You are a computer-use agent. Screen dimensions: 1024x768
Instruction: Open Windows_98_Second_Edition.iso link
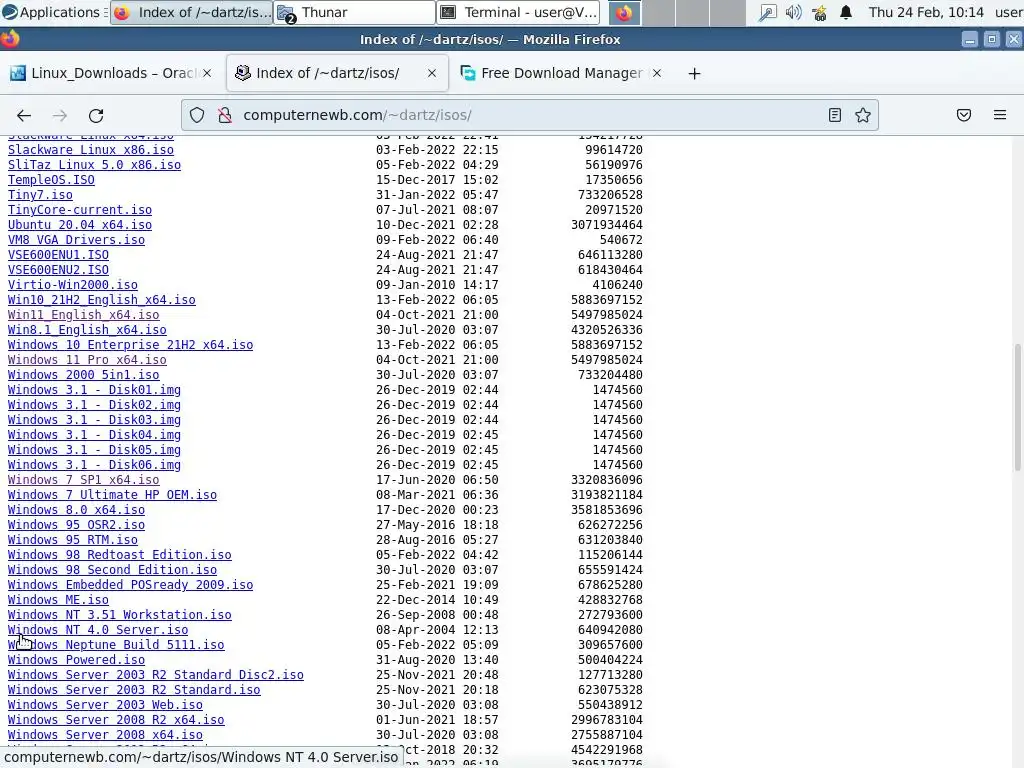point(112,571)
